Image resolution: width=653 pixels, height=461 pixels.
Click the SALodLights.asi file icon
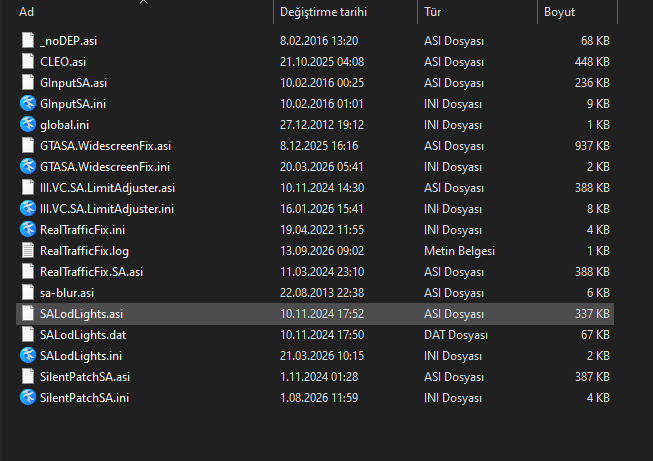click(x=28, y=314)
